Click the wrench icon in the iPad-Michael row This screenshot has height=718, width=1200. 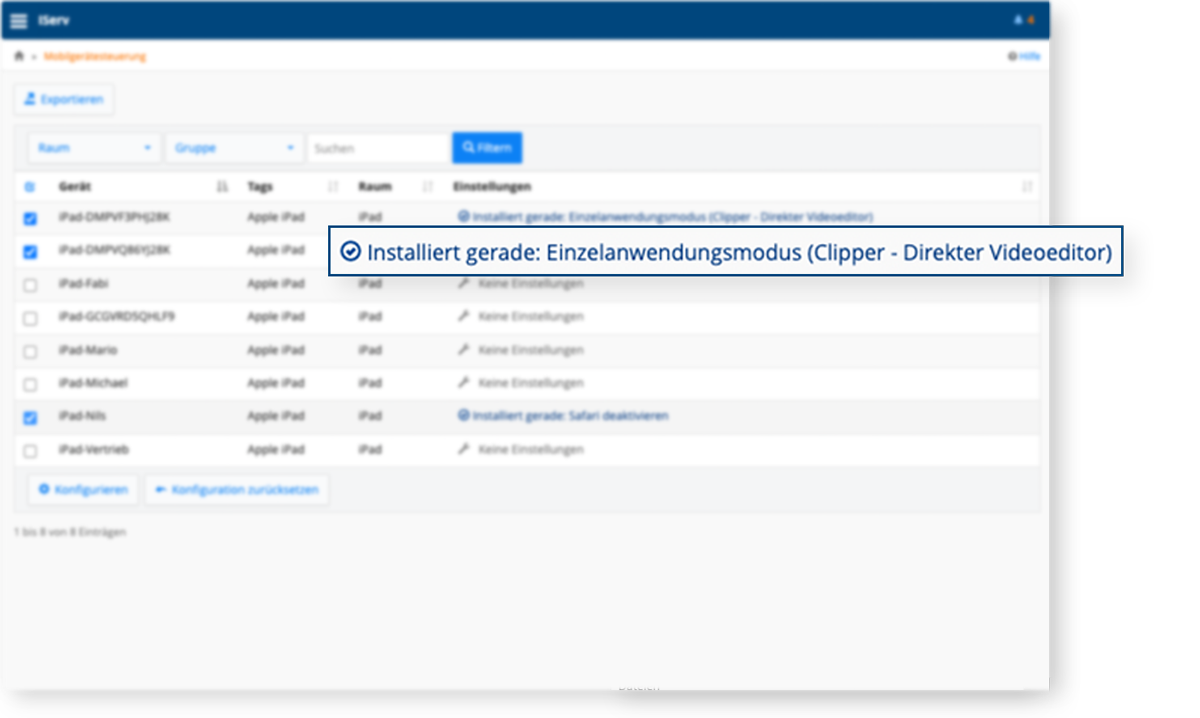(x=463, y=383)
